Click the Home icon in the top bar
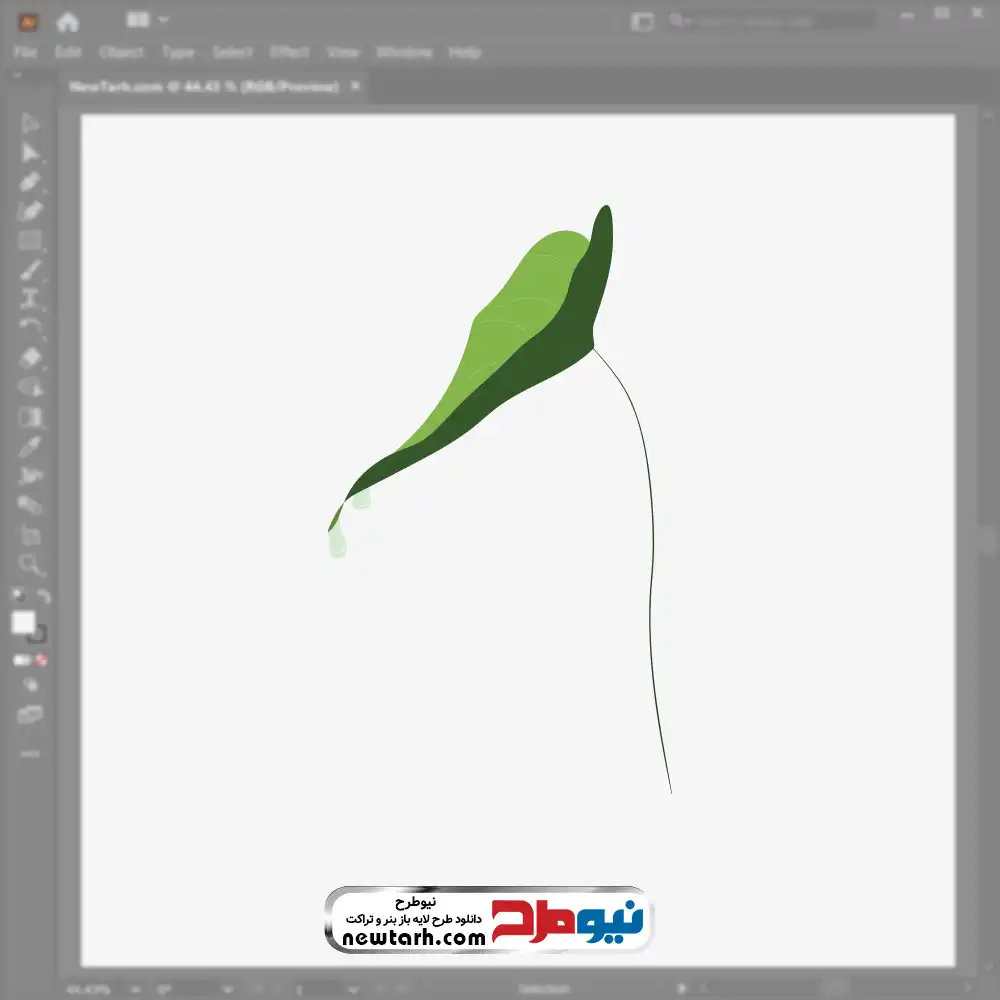Viewport: 1000px width, 1000px height. click(67, 22)
